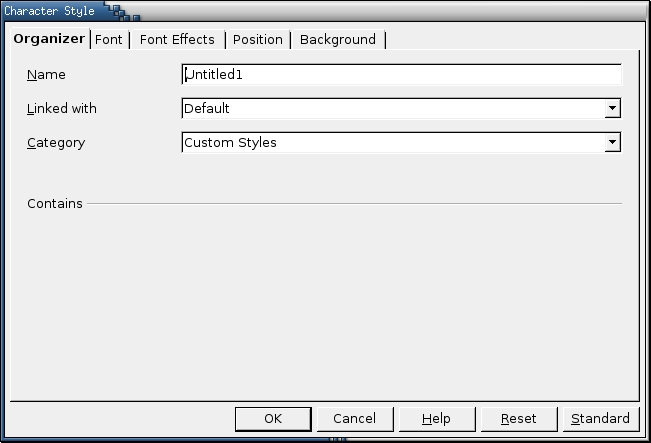The image size is (651, 443).
Task: Click the Linked with label
Action: coord(62,109)
